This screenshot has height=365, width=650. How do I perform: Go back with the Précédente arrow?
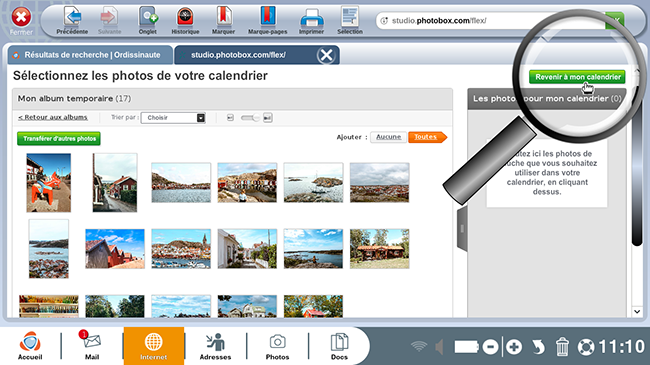tap(72, 20)
